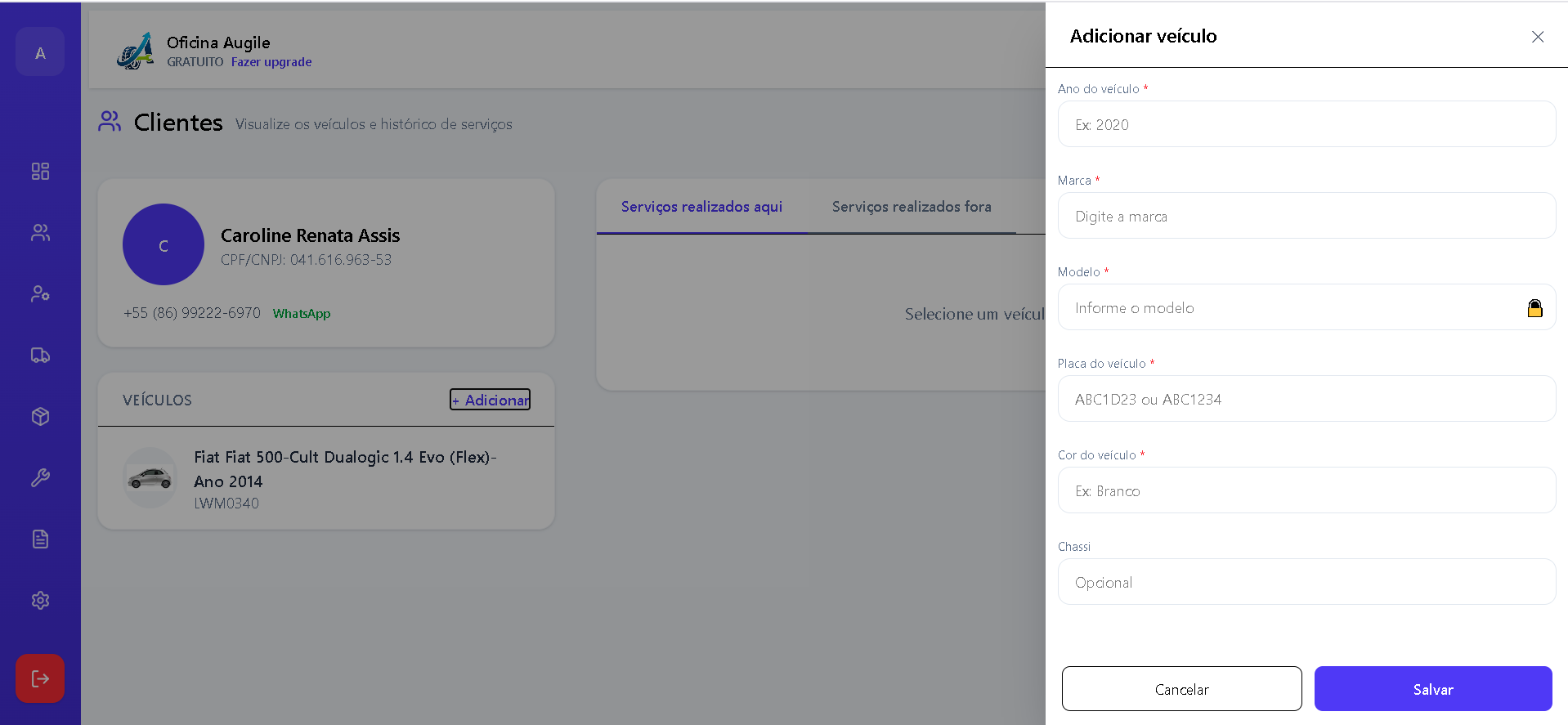Click the document file icon in sidebar
1568x725 pixels.
[x=40, y=539]
